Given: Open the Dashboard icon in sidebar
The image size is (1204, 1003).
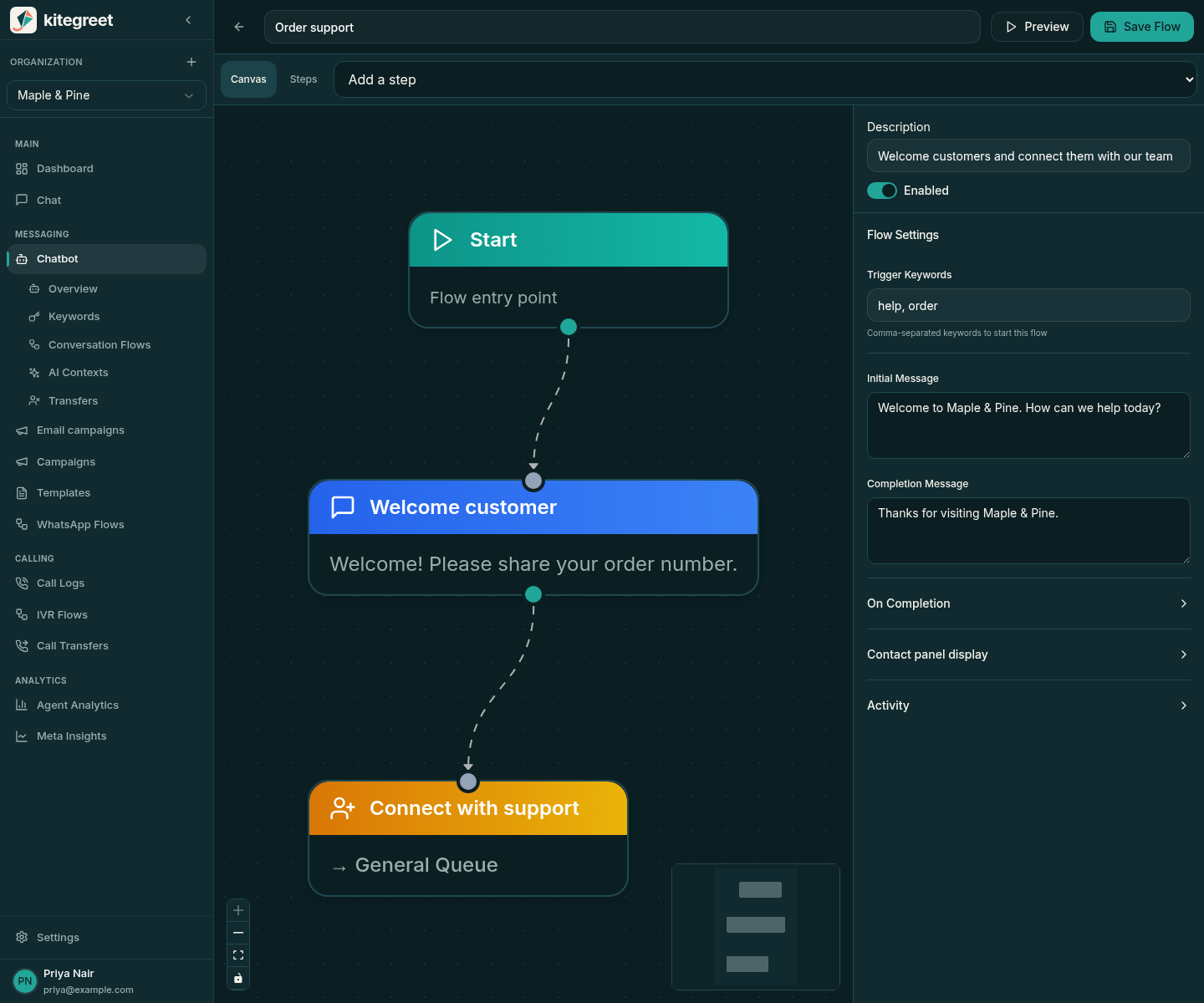Looking at the screenshot, I should 22,169.
